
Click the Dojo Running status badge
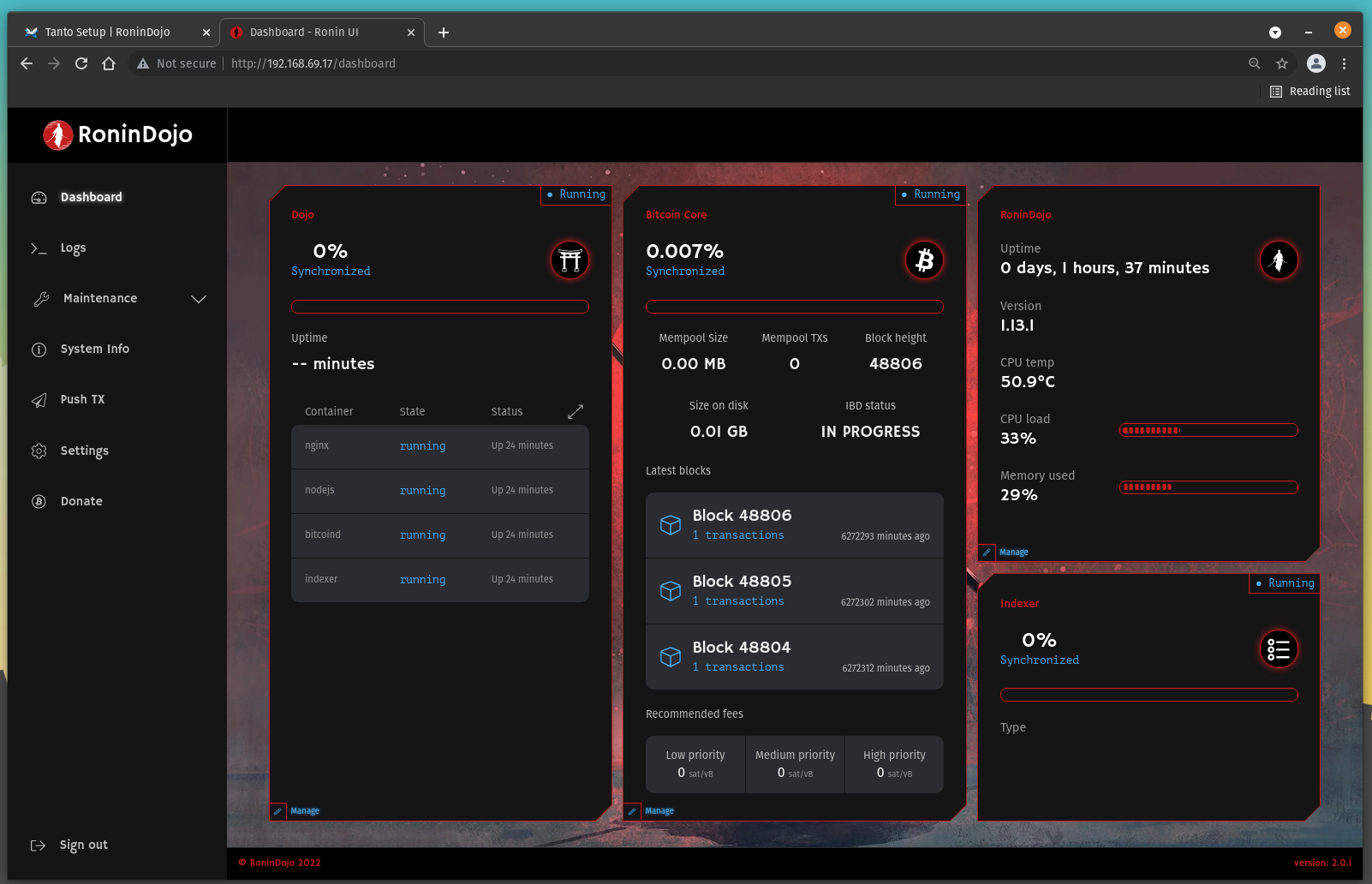(x=576, y=194)
